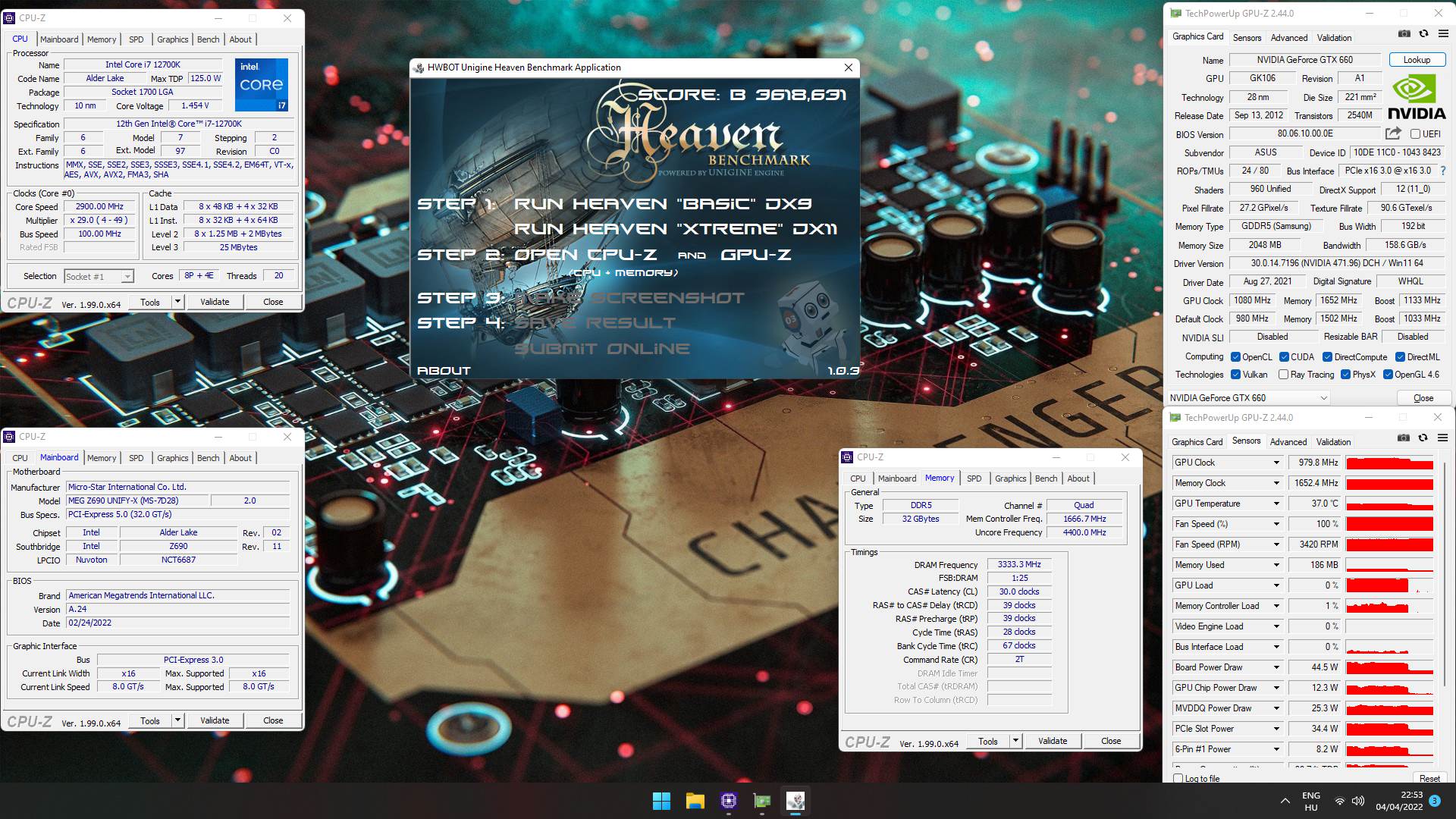The width and height of the screenshot is (1456, 819).
Task: Click the GPU-Z title bar icon in top window
Action: (x=1175, y=14)
